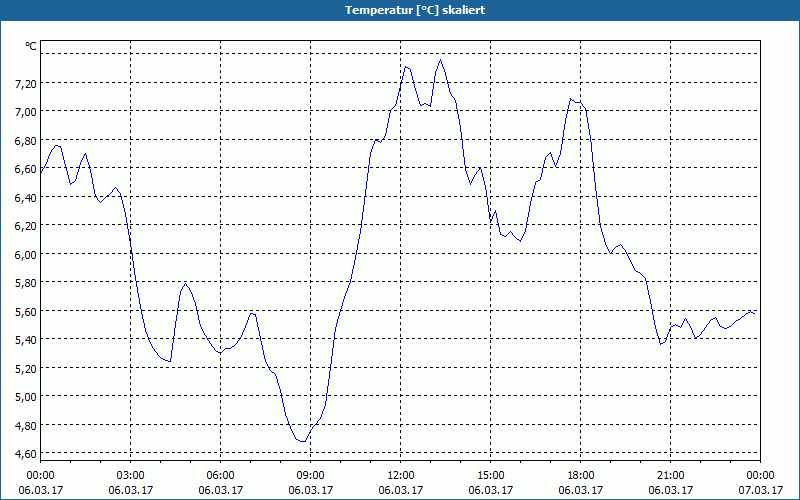Image resolution: width=800 pixels, height=500 pixels.
Task: Click the 'Temperatur [°C] skaliert' title bar
Action: (x=400, y=10)
